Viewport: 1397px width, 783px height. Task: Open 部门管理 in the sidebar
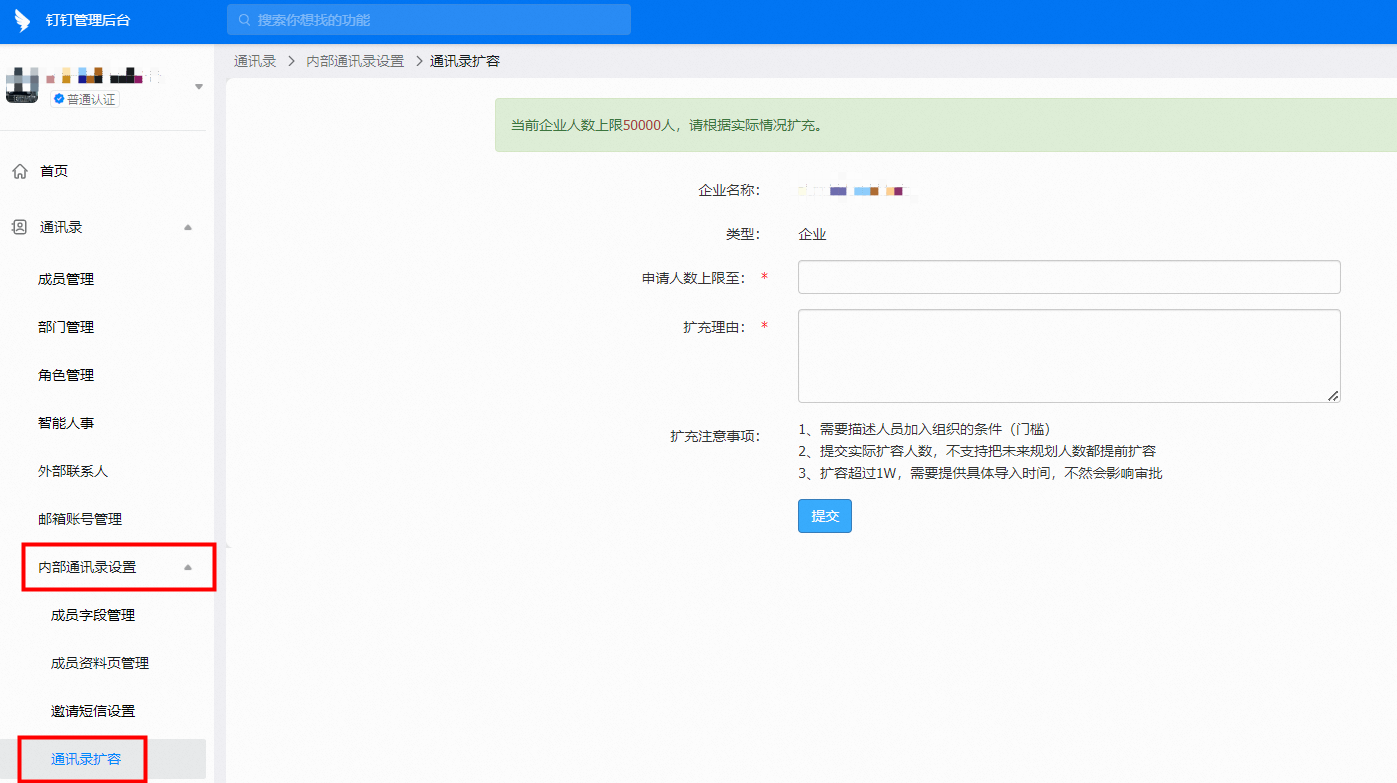(66, 328)
